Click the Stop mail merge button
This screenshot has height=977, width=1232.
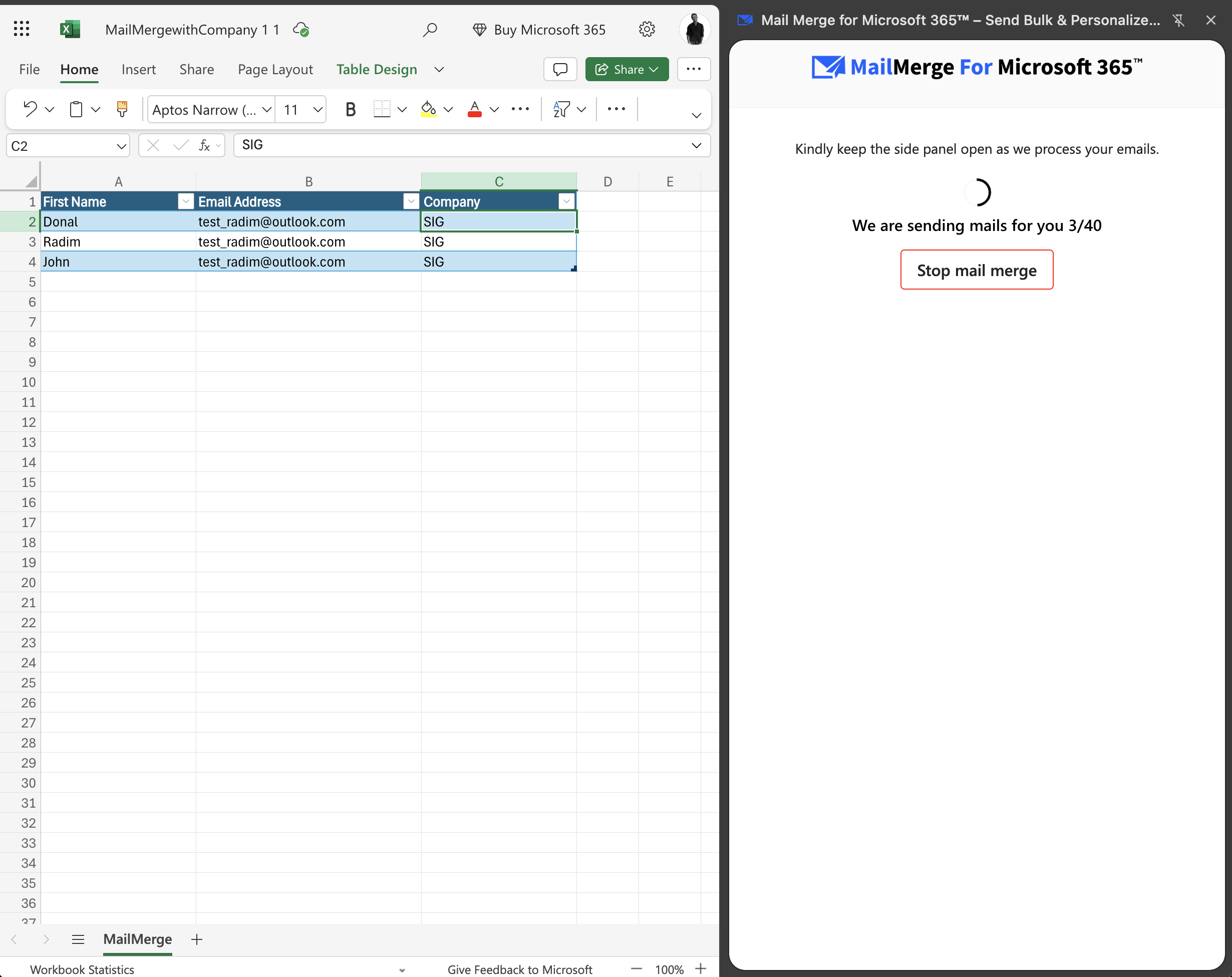977,270
